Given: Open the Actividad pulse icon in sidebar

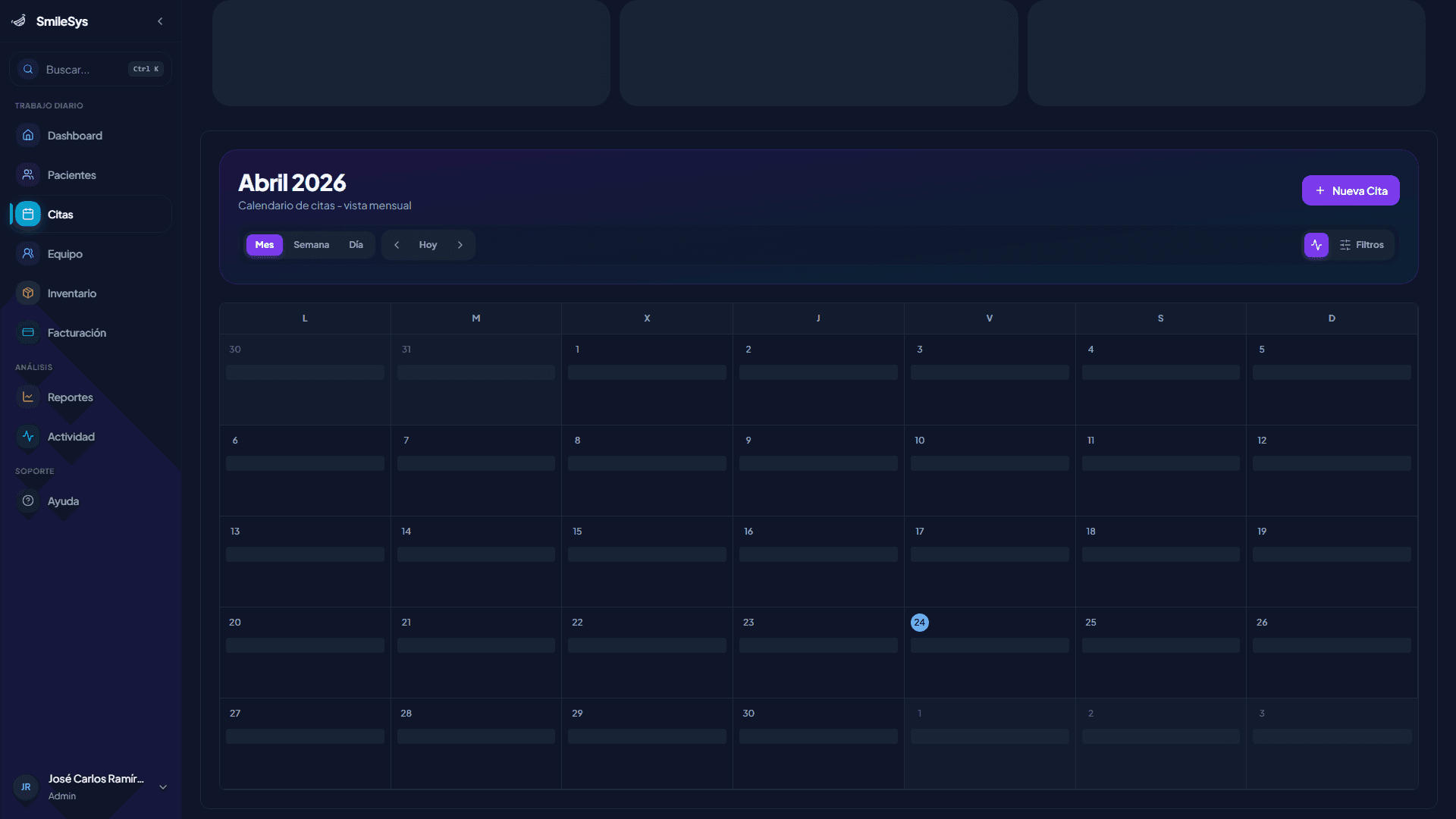Looking at the screenshot, I should [x=28, y=436].
